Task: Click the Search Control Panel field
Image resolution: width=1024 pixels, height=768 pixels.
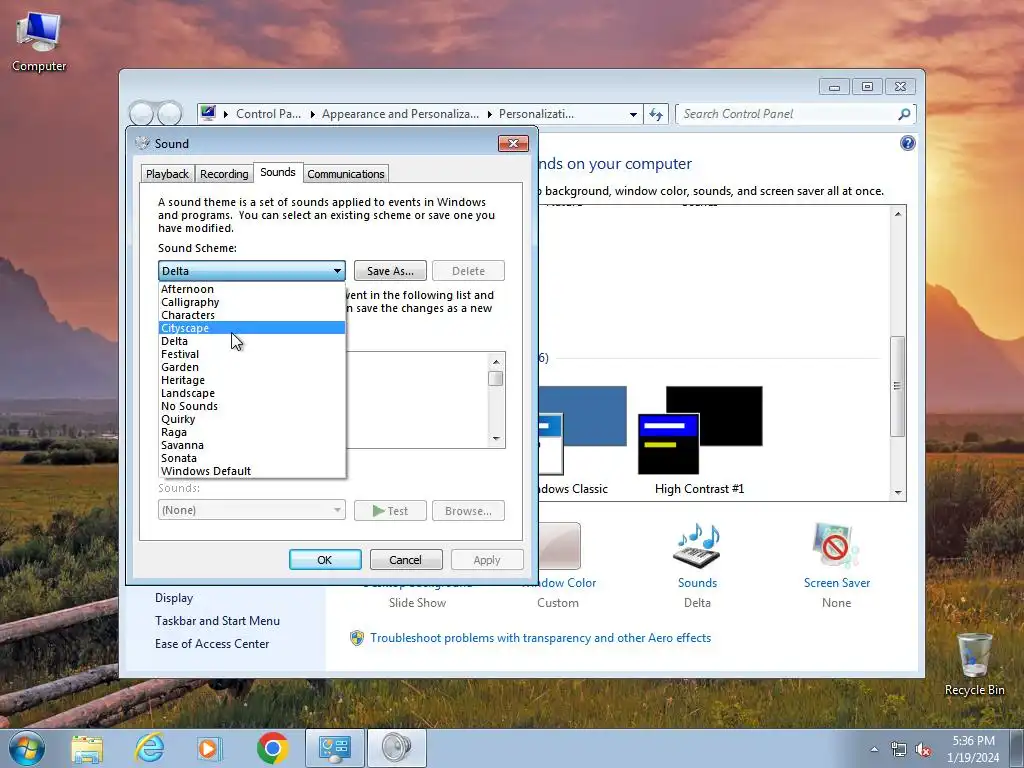Action: [788, 114]
